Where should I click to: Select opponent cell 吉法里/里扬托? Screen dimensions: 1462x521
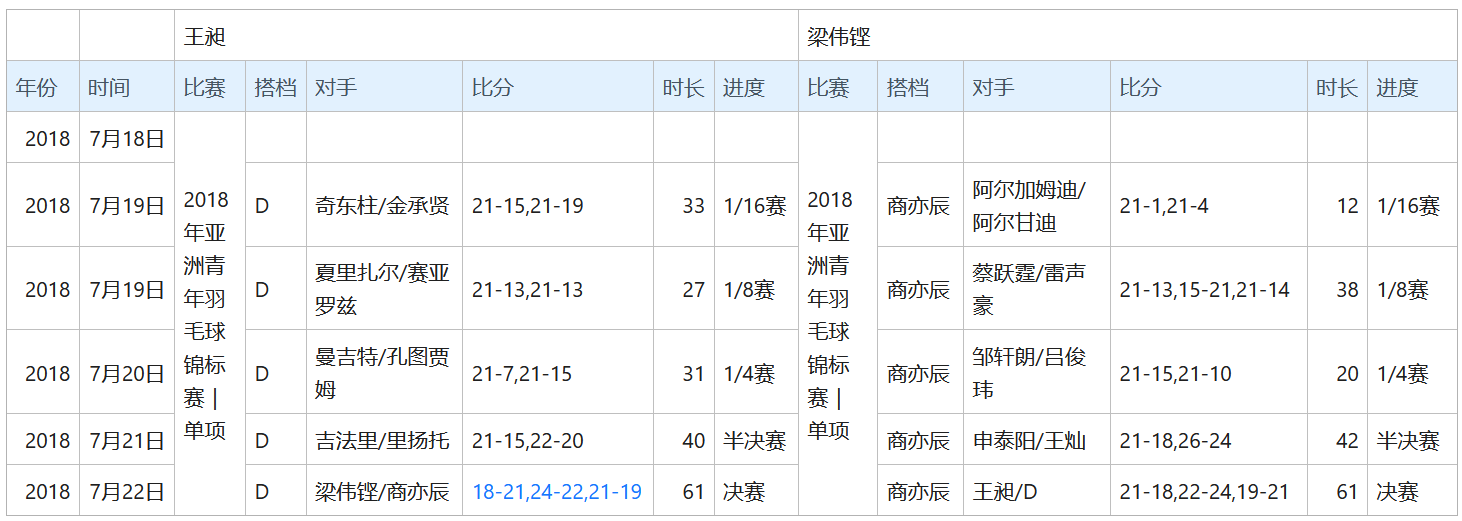click(x=382, y=441)
